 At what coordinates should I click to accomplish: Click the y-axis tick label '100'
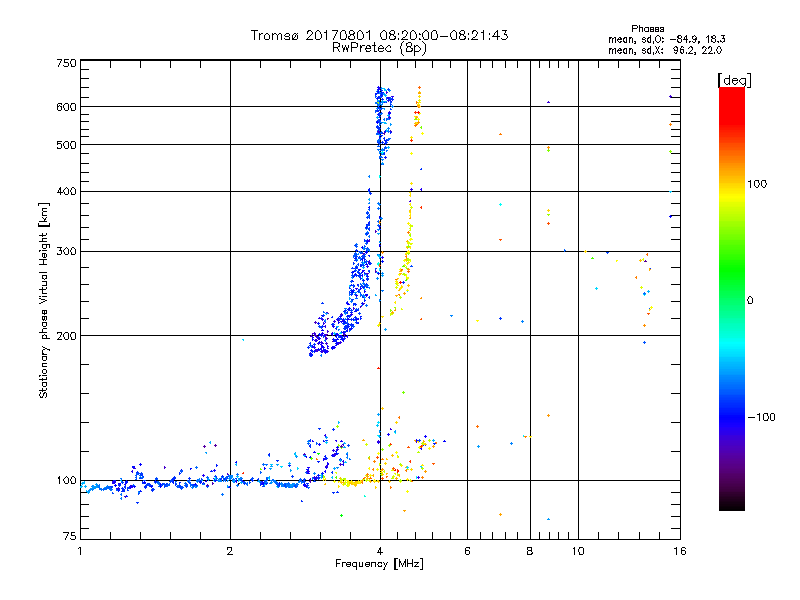click(66, 480)
